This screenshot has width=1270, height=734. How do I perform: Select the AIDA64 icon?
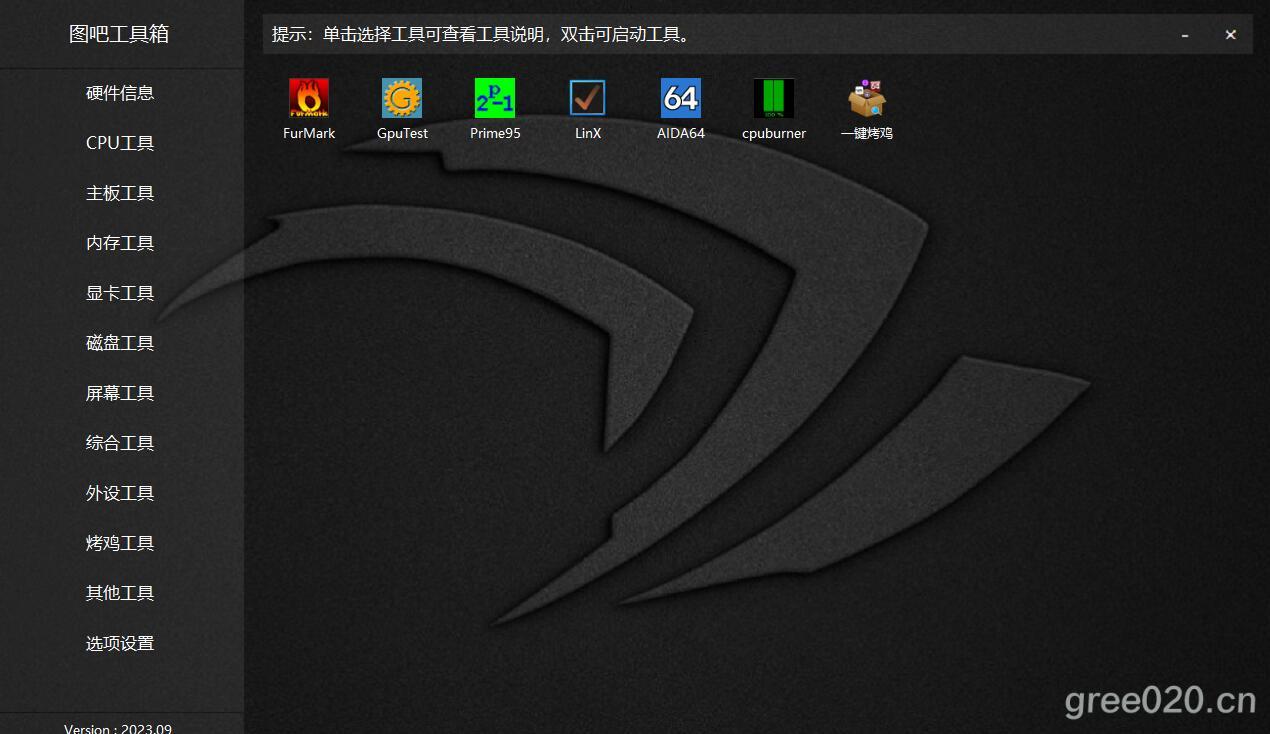click(681, 98)
